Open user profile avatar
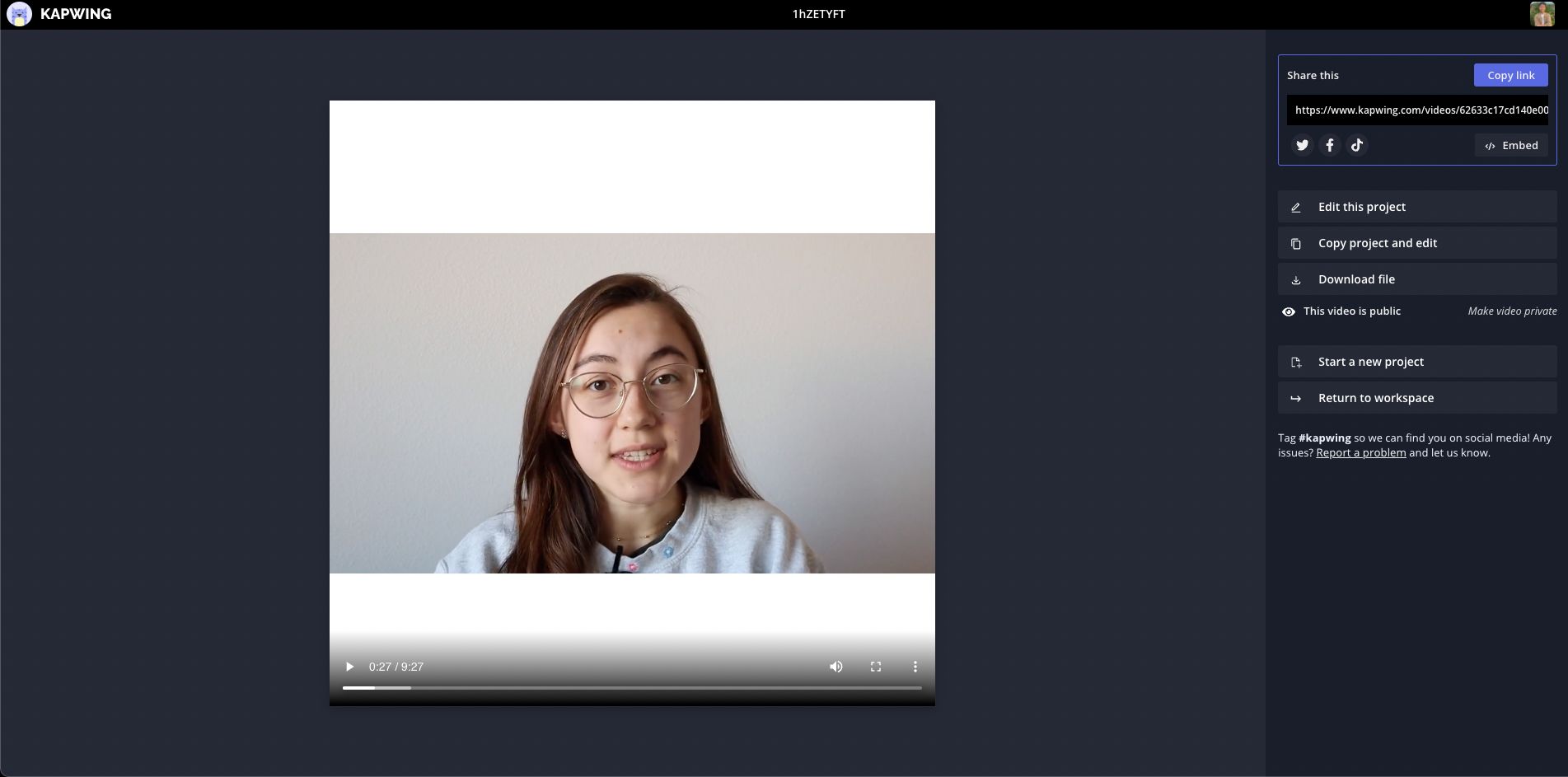1568x777 pixels. click(x=1542, y=14)
